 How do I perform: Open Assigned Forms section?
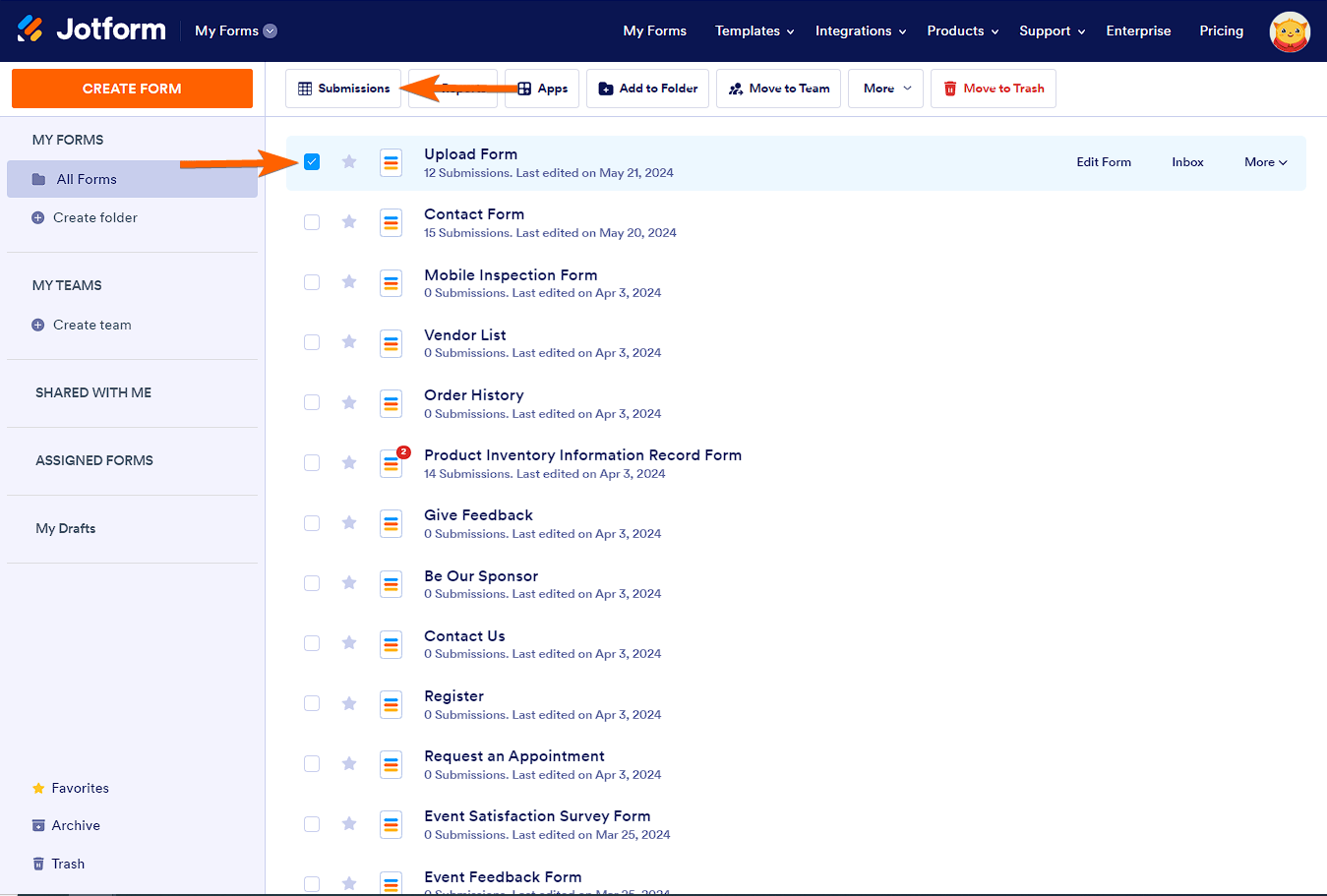click(94, 460)
